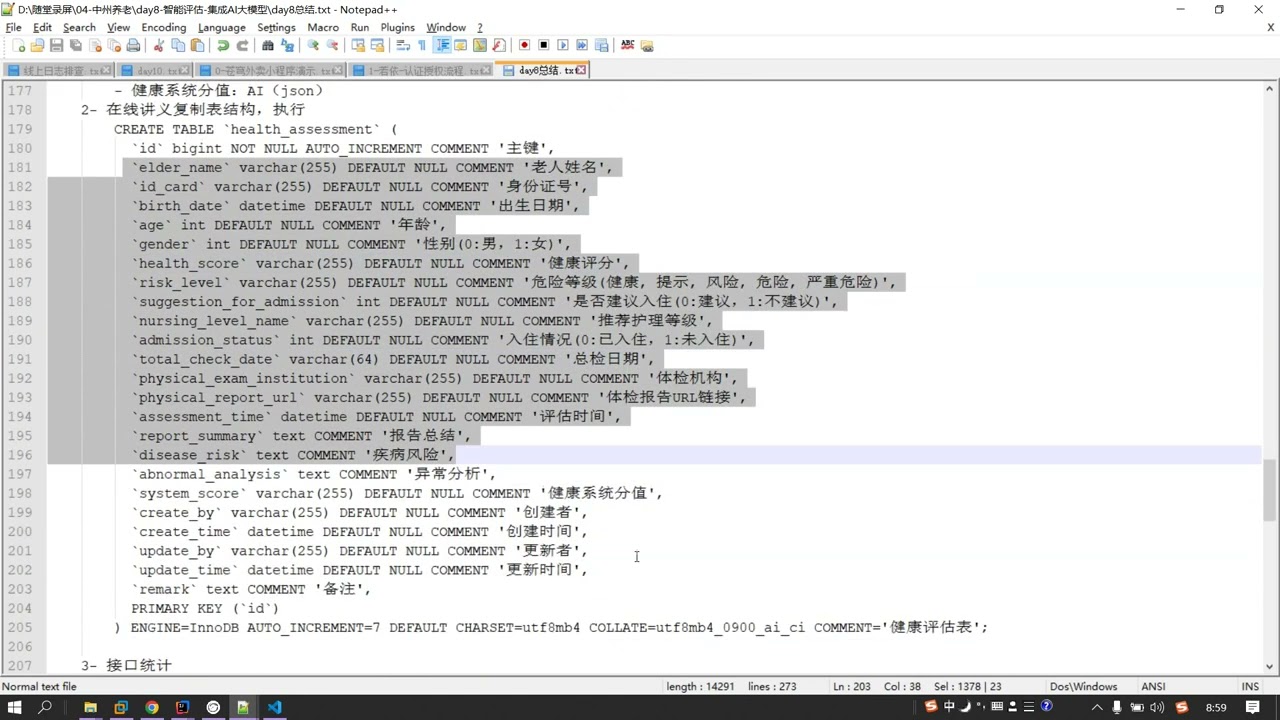The width and height of the screenshot is (1280, 720).
Task: Open the Macro menu
Action: click(x=323, y=27)
